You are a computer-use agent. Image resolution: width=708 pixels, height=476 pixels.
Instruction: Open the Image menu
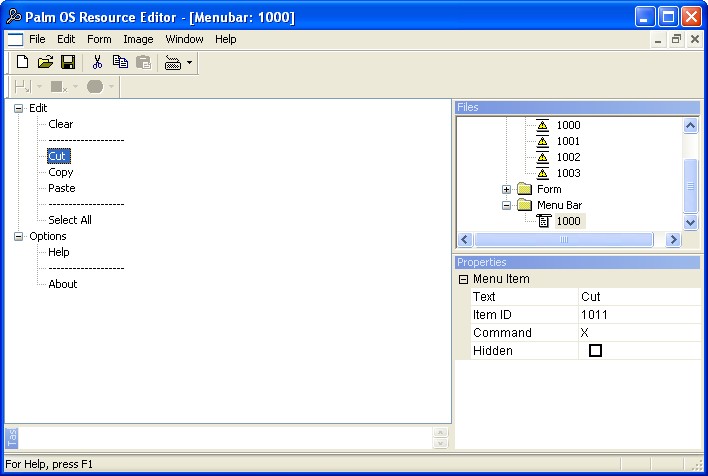pyautogui.click(x=138, y=39)
